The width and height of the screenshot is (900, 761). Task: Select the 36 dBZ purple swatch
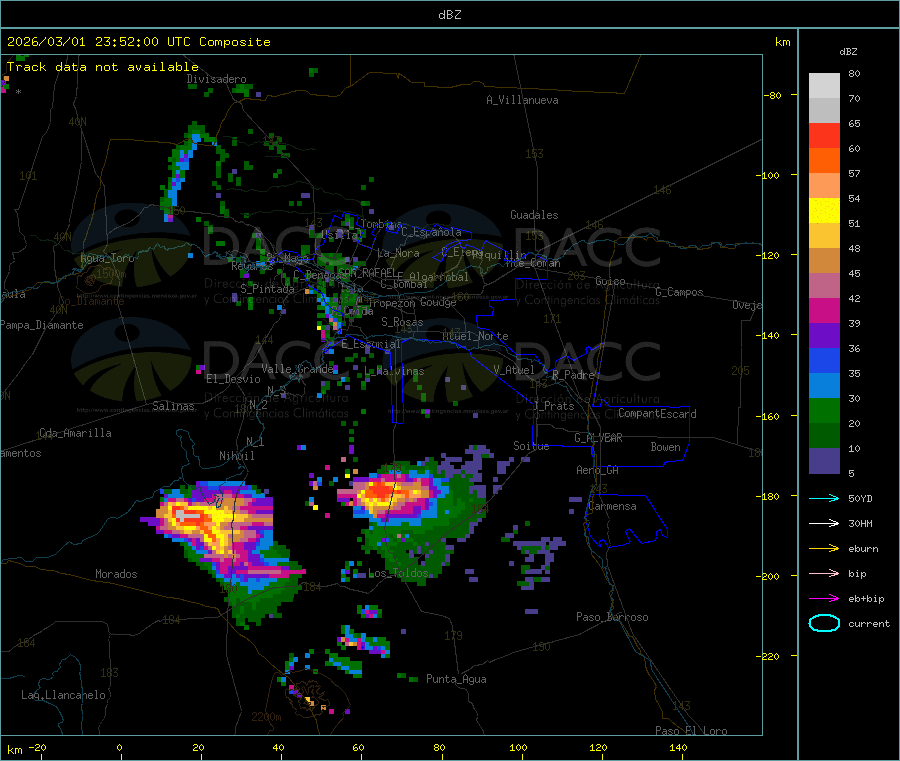(824, 336)
